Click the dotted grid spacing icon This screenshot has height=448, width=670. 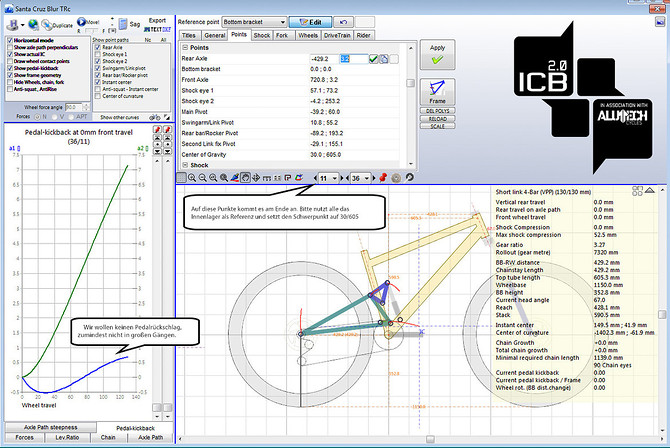(277, 178)
